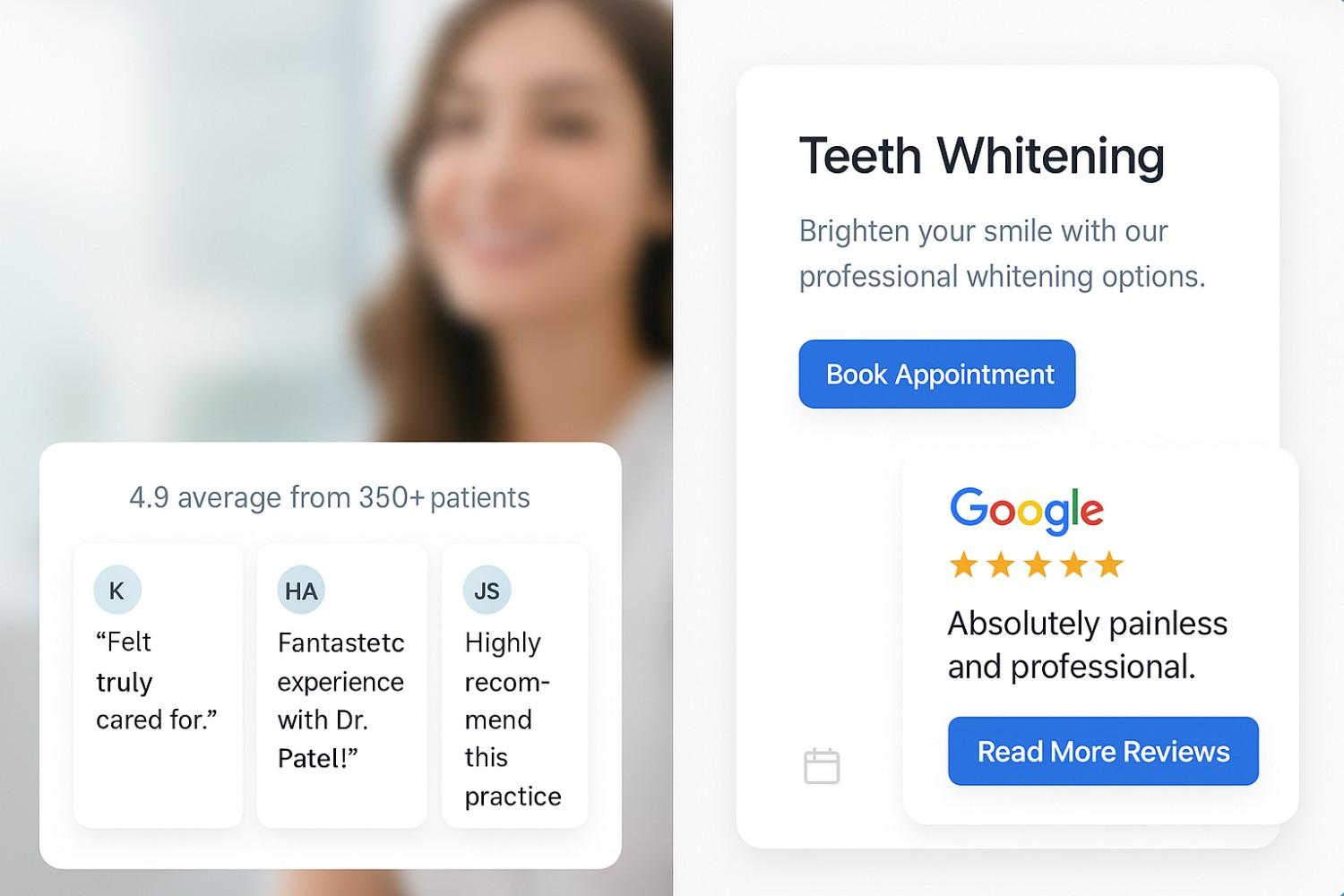The width and height of the screenshot is (1344, 896).
Task: Open the "Highly recommend this practice" testimonial
Action: pyautogui.click(x=515, y=685)
